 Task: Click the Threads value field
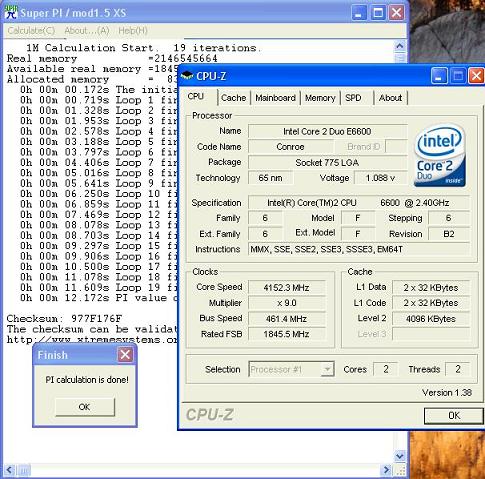[x=458, y=369]
